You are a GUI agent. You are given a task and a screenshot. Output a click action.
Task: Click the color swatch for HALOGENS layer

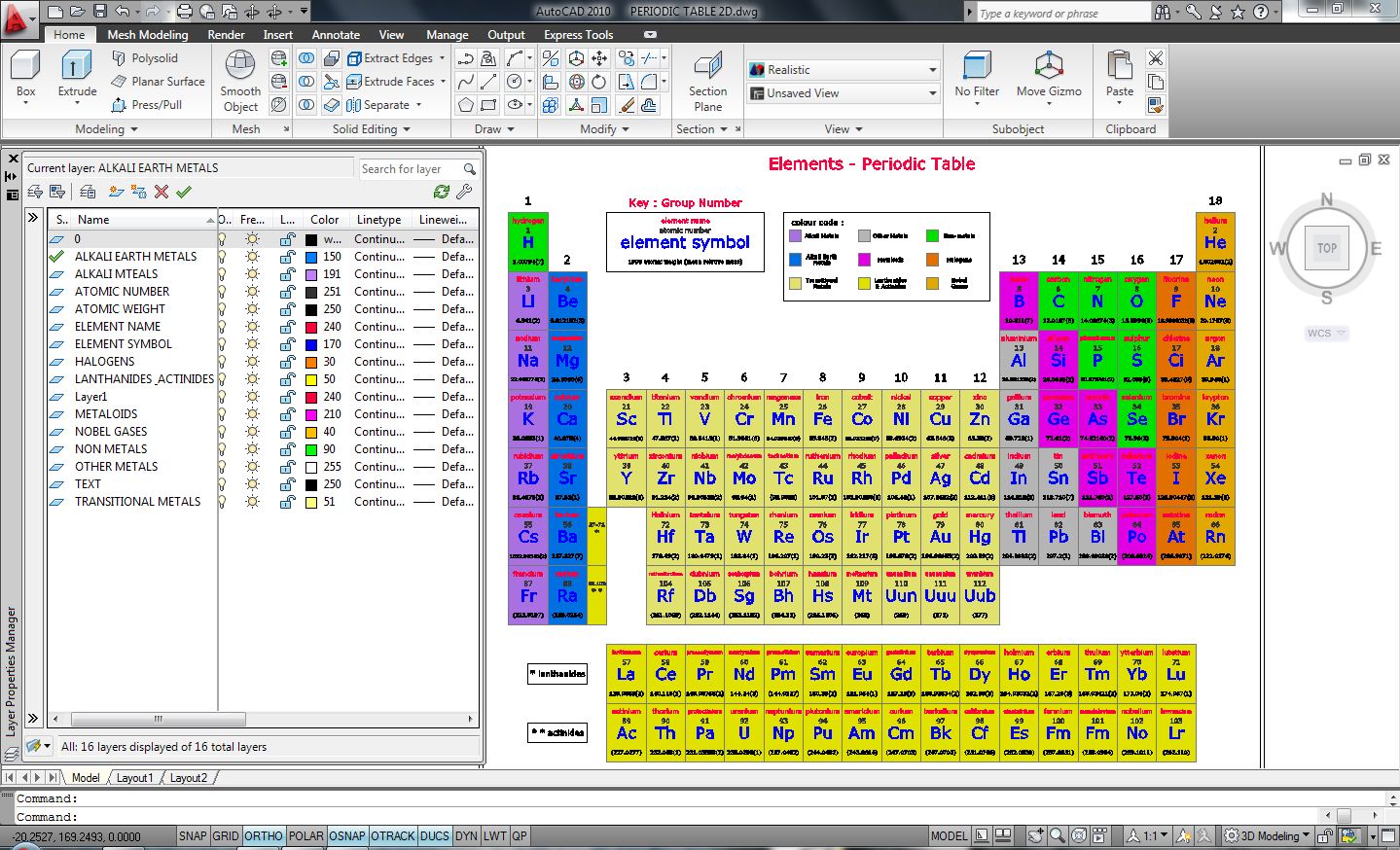pos(311,362)
